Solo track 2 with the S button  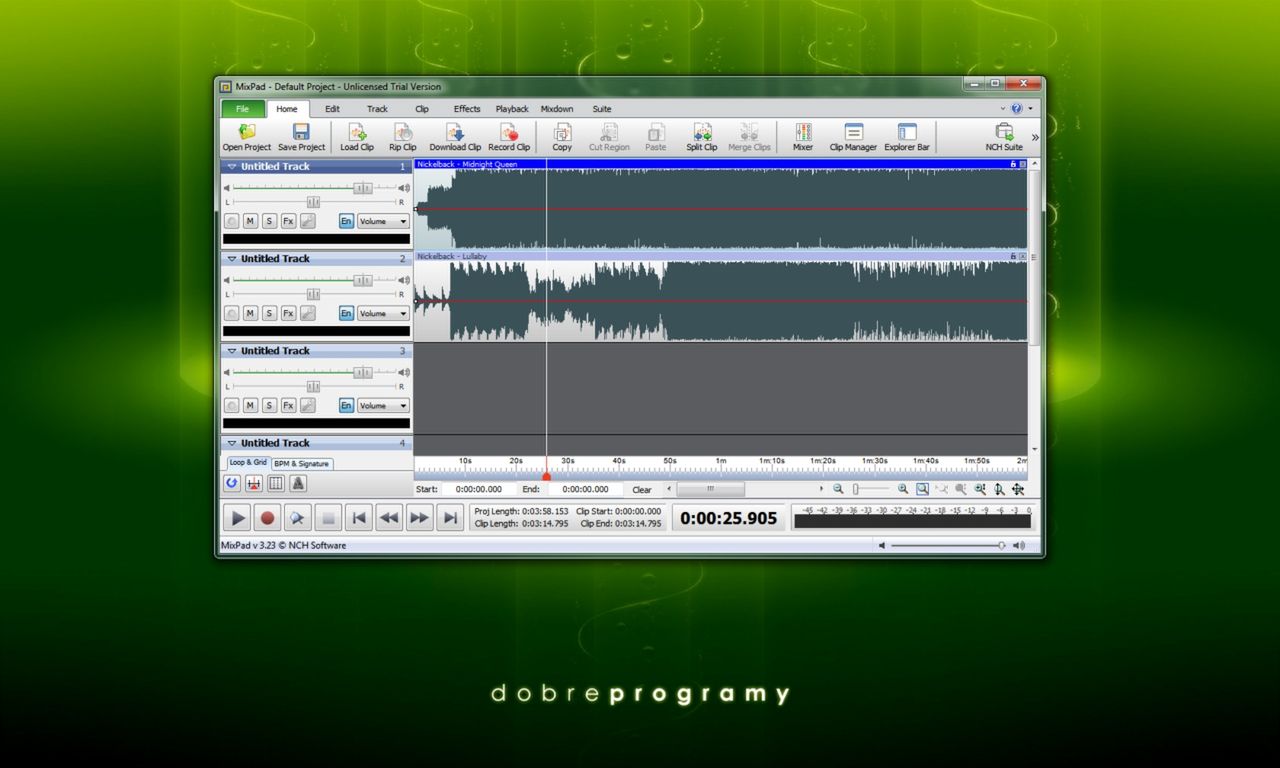click(x=269, y=313)
